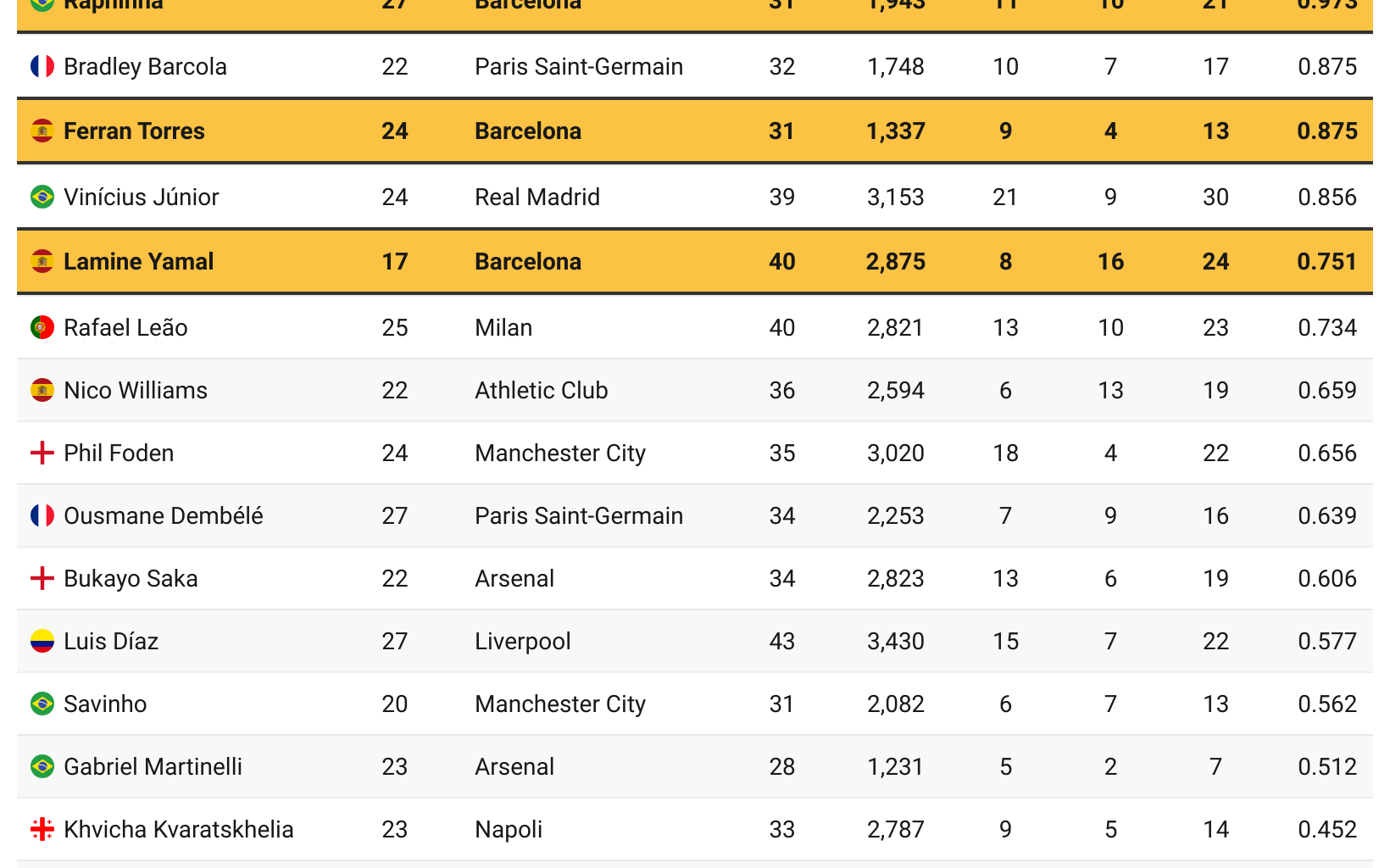The width and height of the screenshot is (1390, 868).
Task: Click Milan in Rafael Leão's row
Action: (503, 327)
